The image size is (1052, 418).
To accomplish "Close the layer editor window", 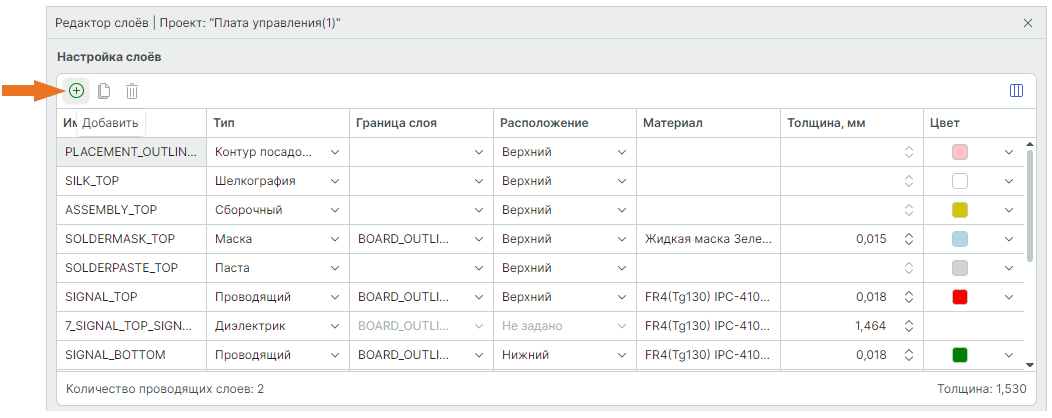I will 1027,22.
